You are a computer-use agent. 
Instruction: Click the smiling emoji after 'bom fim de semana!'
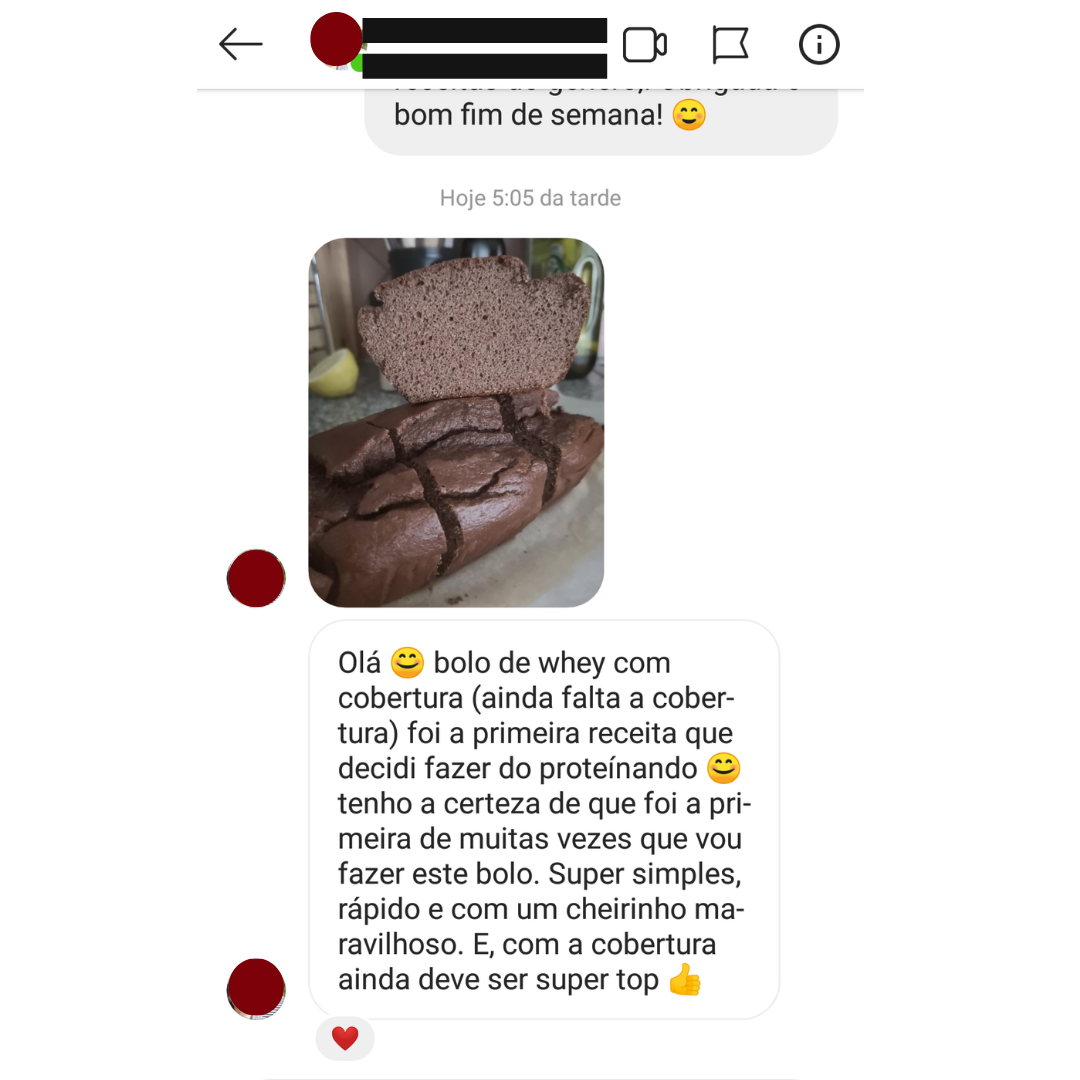(689, 115)
